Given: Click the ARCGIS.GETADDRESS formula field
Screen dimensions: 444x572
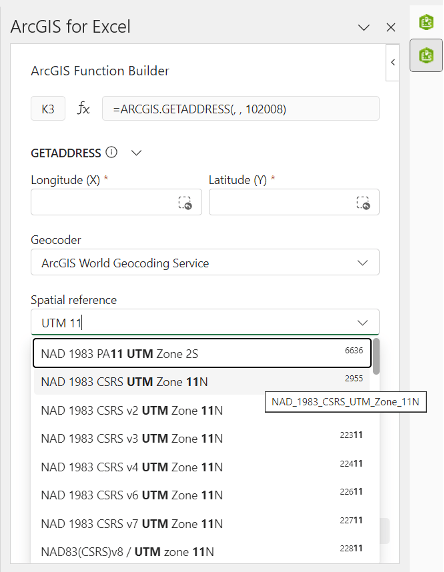Looking at the screenshot, I should [x=241, y=109].
